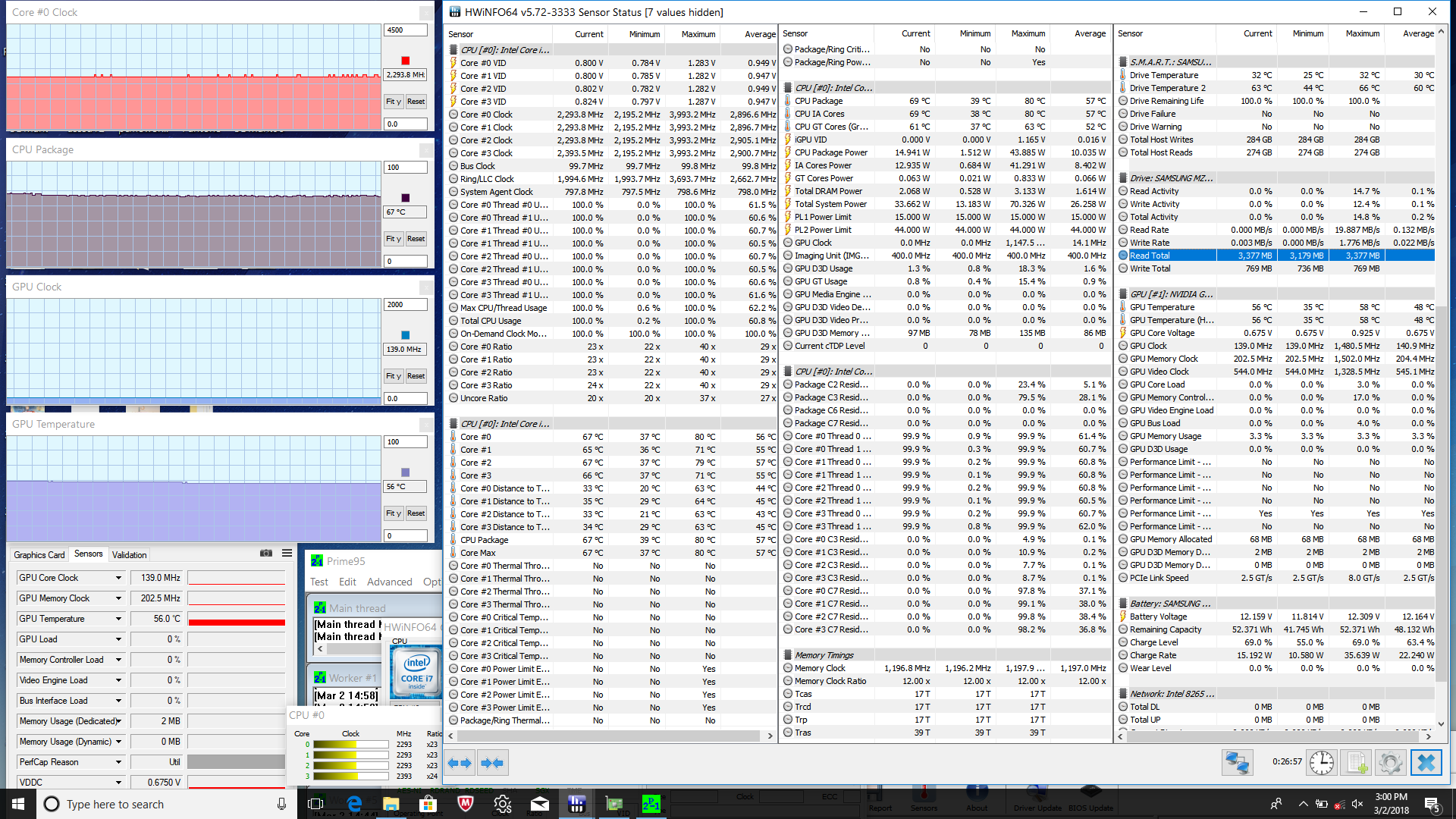Show hidden tray icons chevron
1456x819 pixels.
[x=1303, y=804]
